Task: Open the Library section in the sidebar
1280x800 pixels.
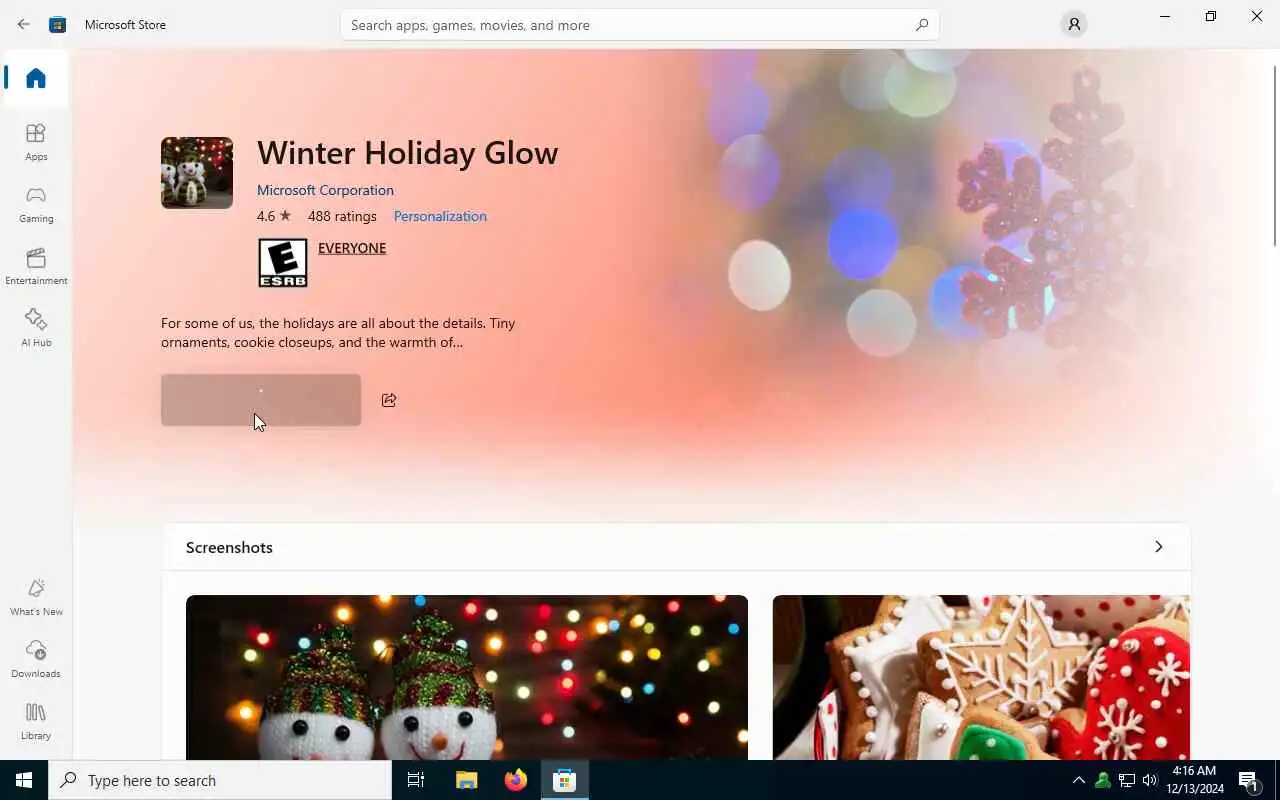Action: point(36,721)
